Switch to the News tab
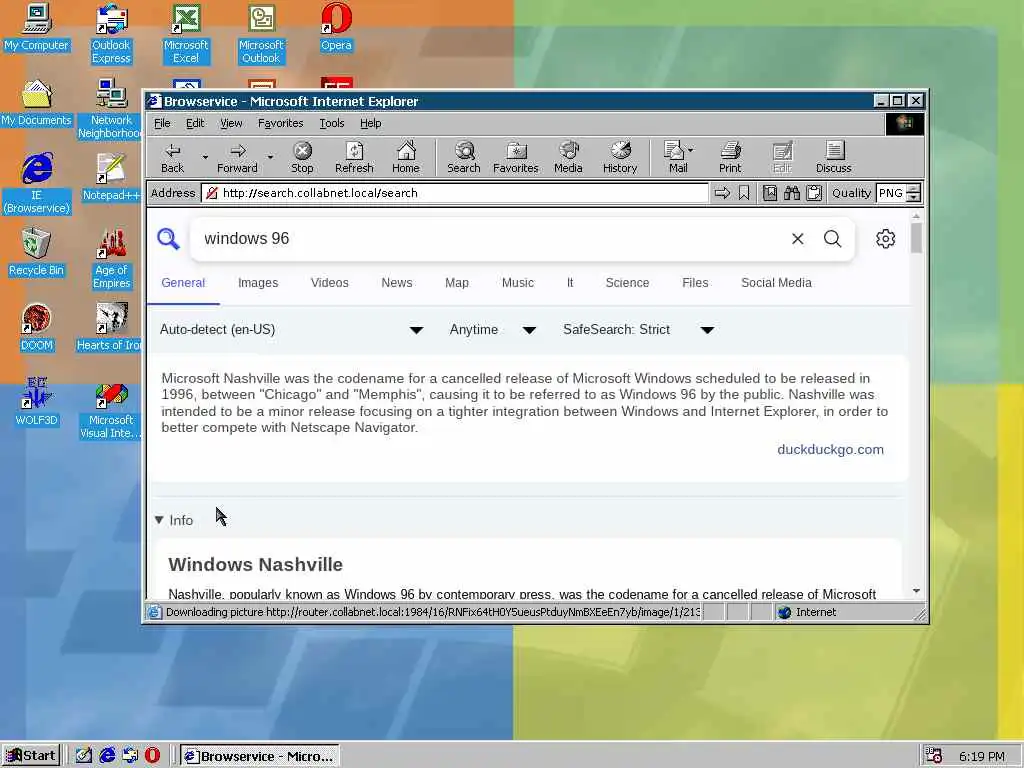The width and height of the screenshot is (1024, 768). click(396, 283)
